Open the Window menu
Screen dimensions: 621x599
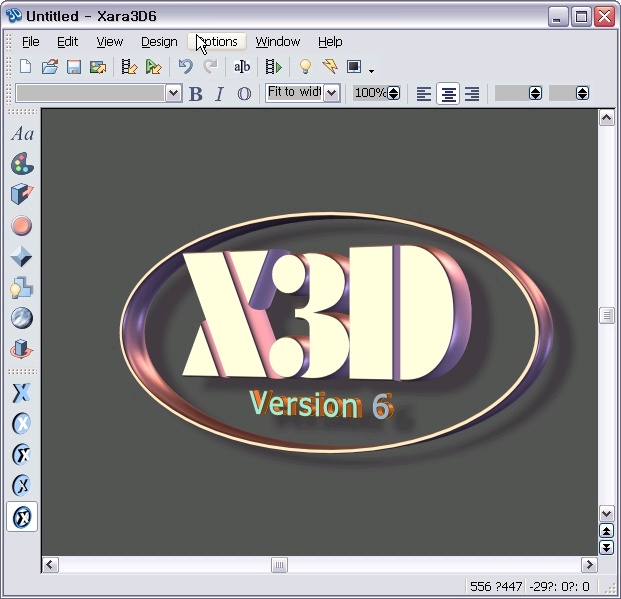[278, 42]
